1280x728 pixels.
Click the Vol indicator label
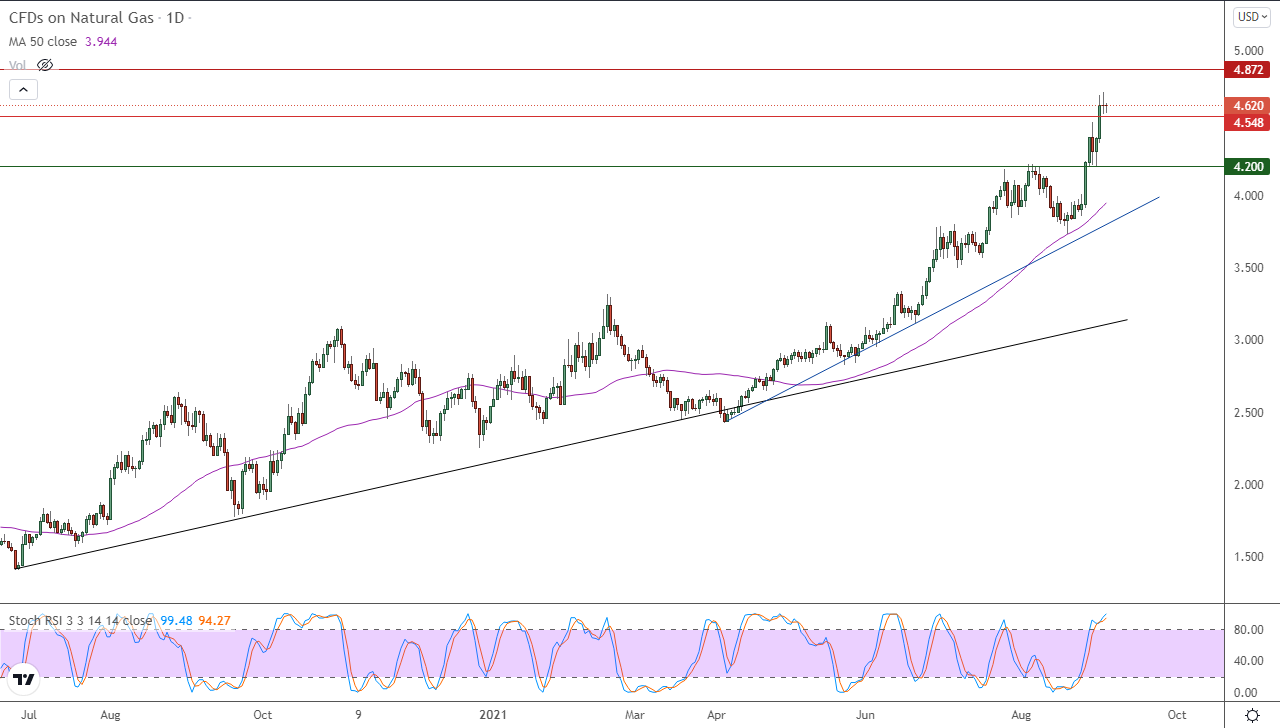coord(18,65)
